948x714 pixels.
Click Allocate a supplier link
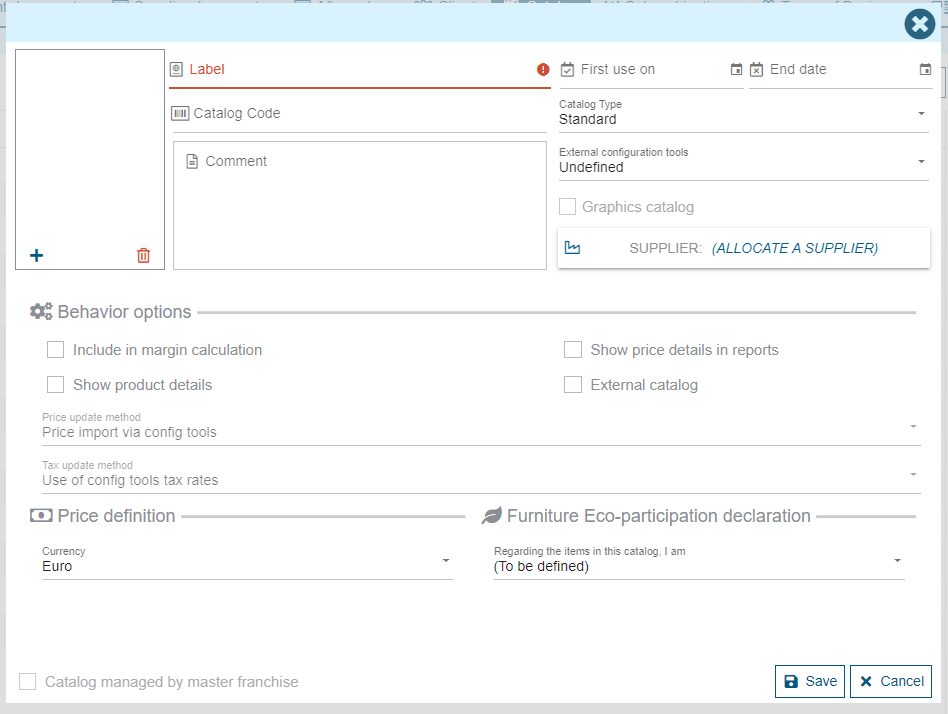click(x=794, y=248)
